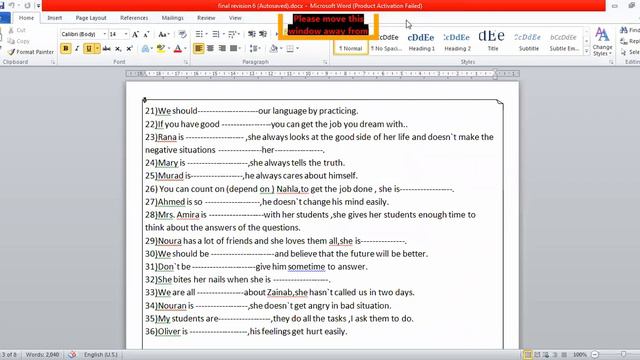Customize Quick Access Toolbar dropdown
The image size is (640, 360).
coord(38,6)
